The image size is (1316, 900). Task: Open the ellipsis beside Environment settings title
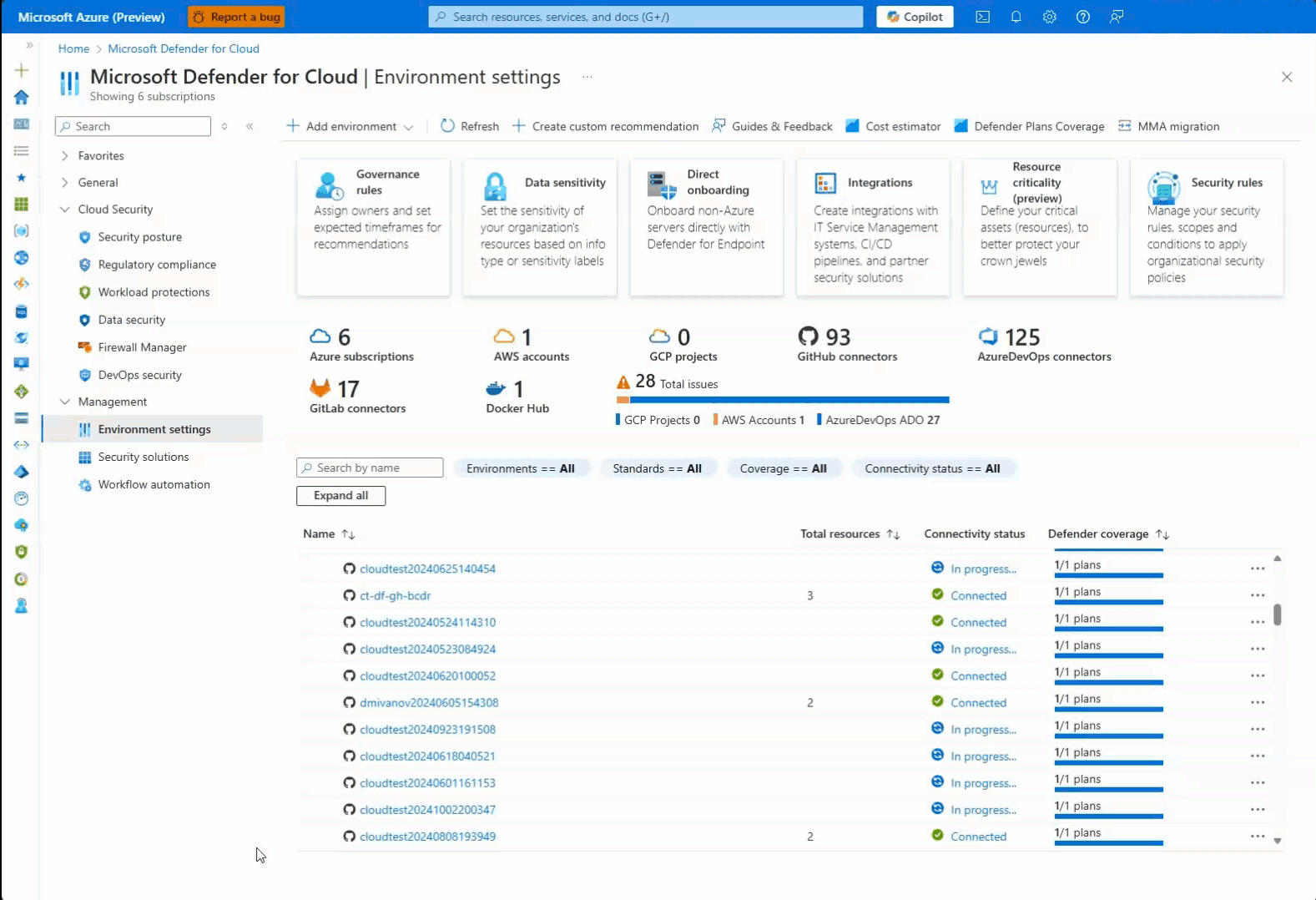pyautogui.click(x=587, y=77)
